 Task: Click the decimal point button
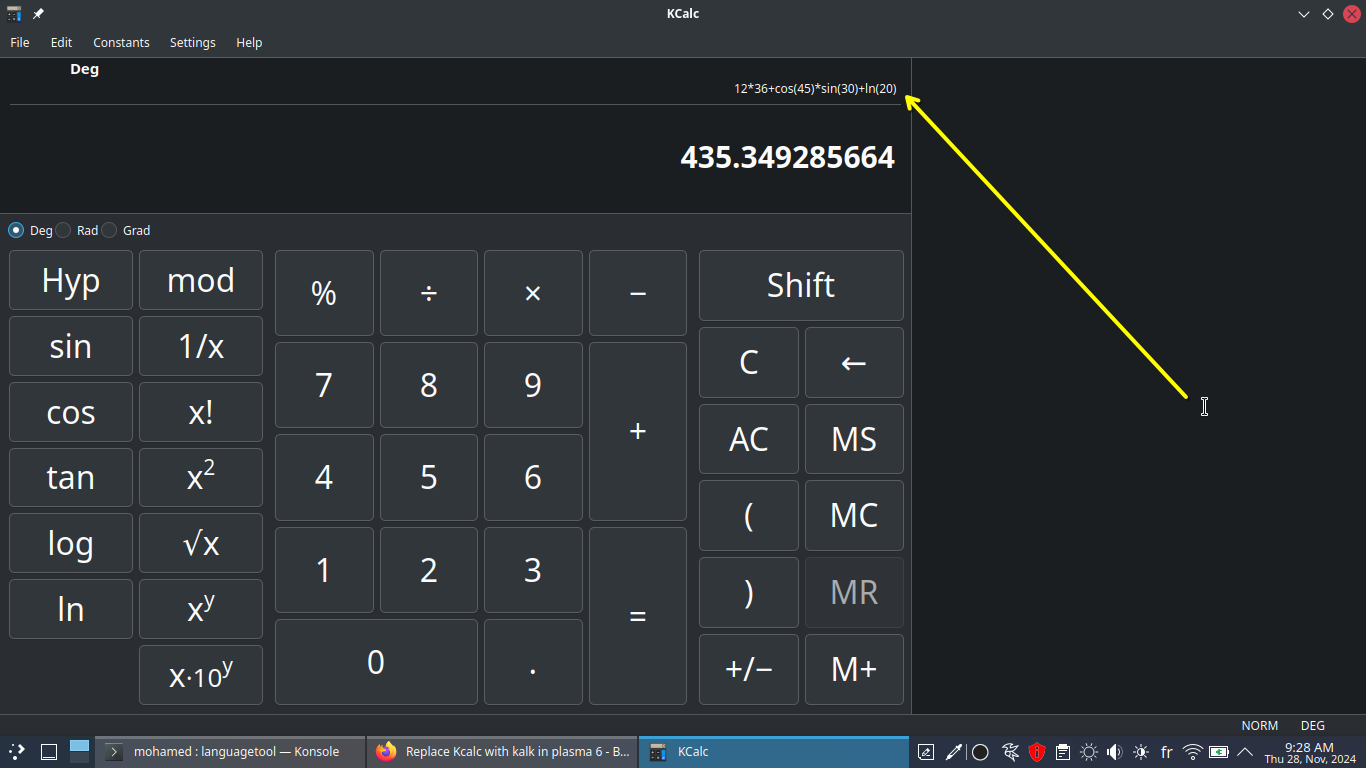click(533, 662)
